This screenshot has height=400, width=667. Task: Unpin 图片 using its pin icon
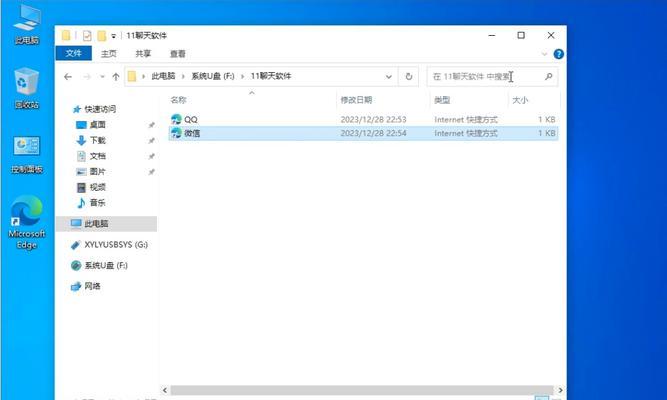click(x=151, y=172)
